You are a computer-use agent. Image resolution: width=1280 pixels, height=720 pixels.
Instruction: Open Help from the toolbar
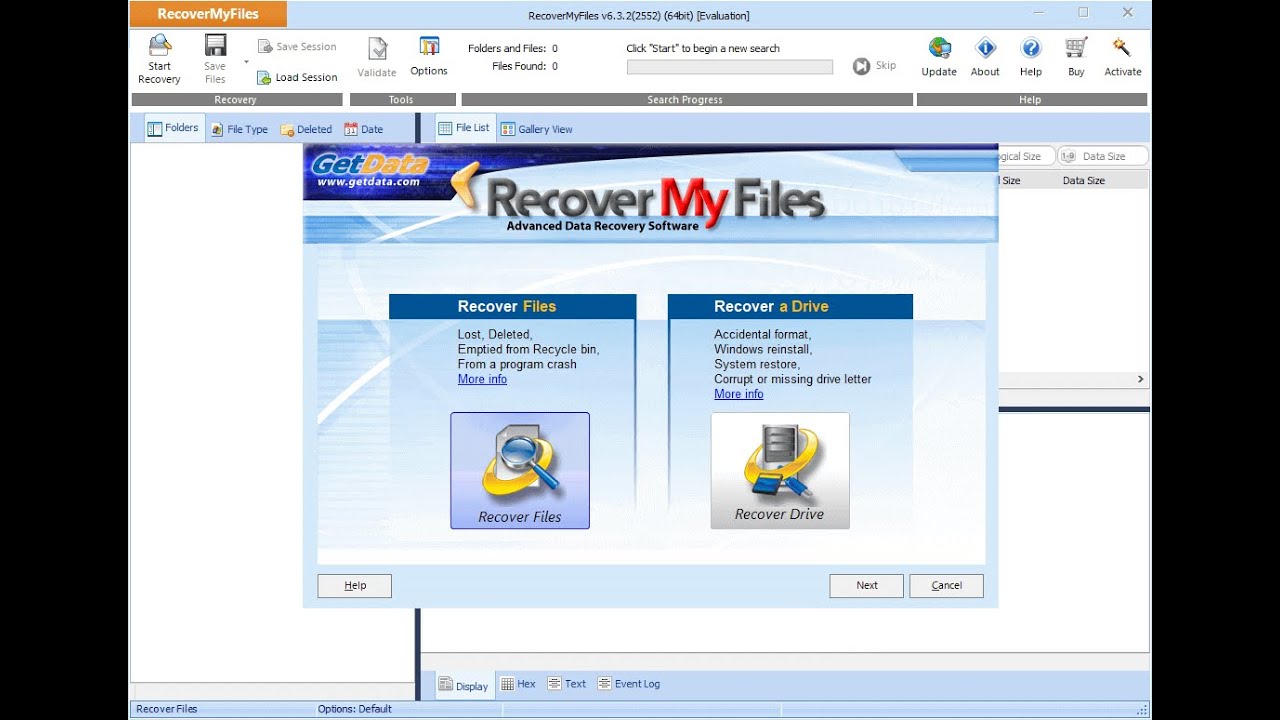pyautogui.click(x=1031, y=58)
